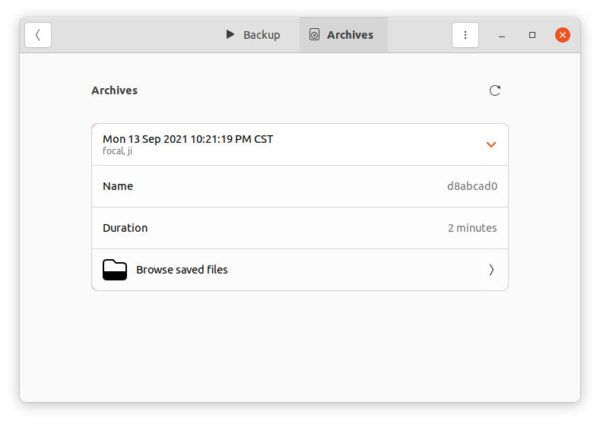This screenshot has height=424, width=600.
Task: Open the three-dot main menu
Action: click(x=465, y=35)
